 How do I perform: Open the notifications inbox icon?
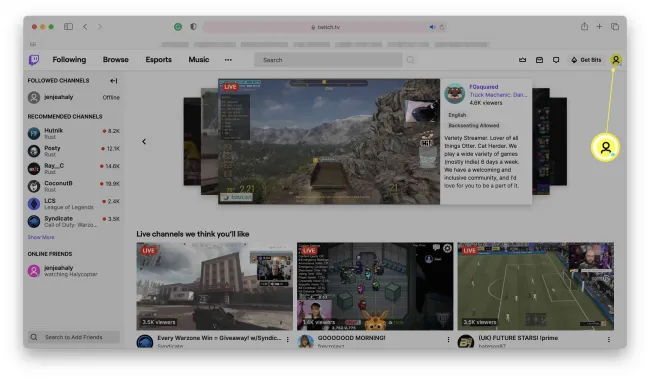pos(539,60)
